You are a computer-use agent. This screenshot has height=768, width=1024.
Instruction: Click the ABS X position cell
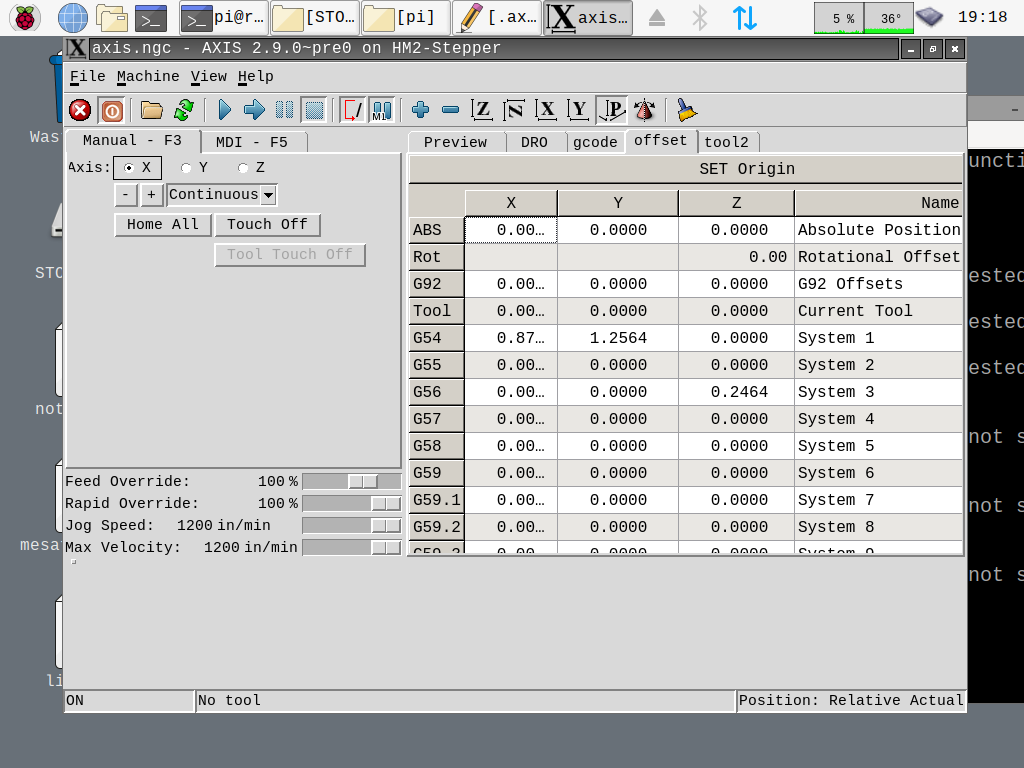[511, 230]
